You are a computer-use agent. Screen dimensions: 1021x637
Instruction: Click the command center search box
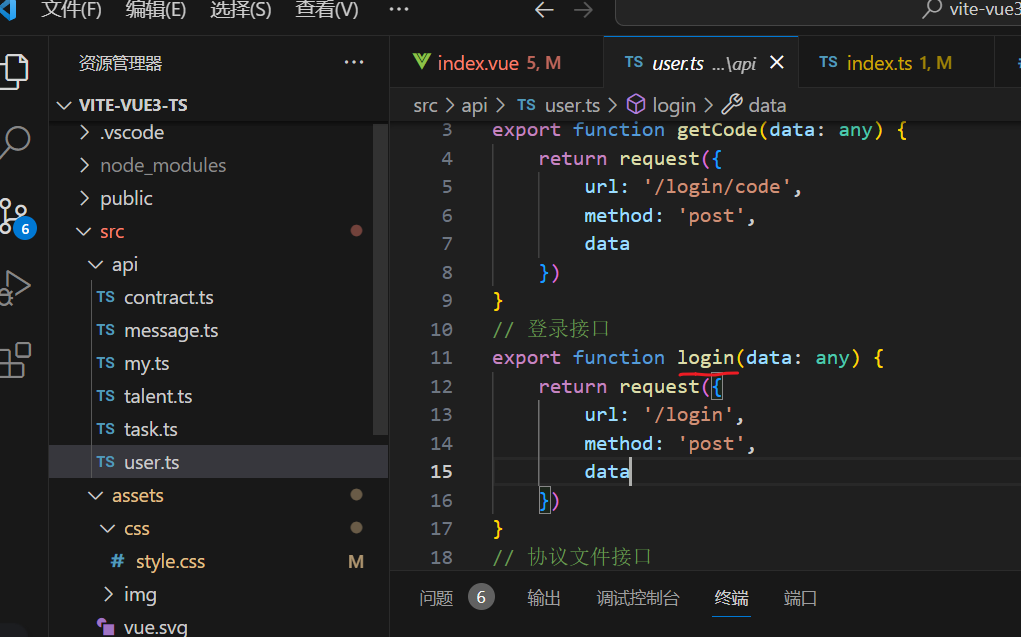(x=820, y=10)
